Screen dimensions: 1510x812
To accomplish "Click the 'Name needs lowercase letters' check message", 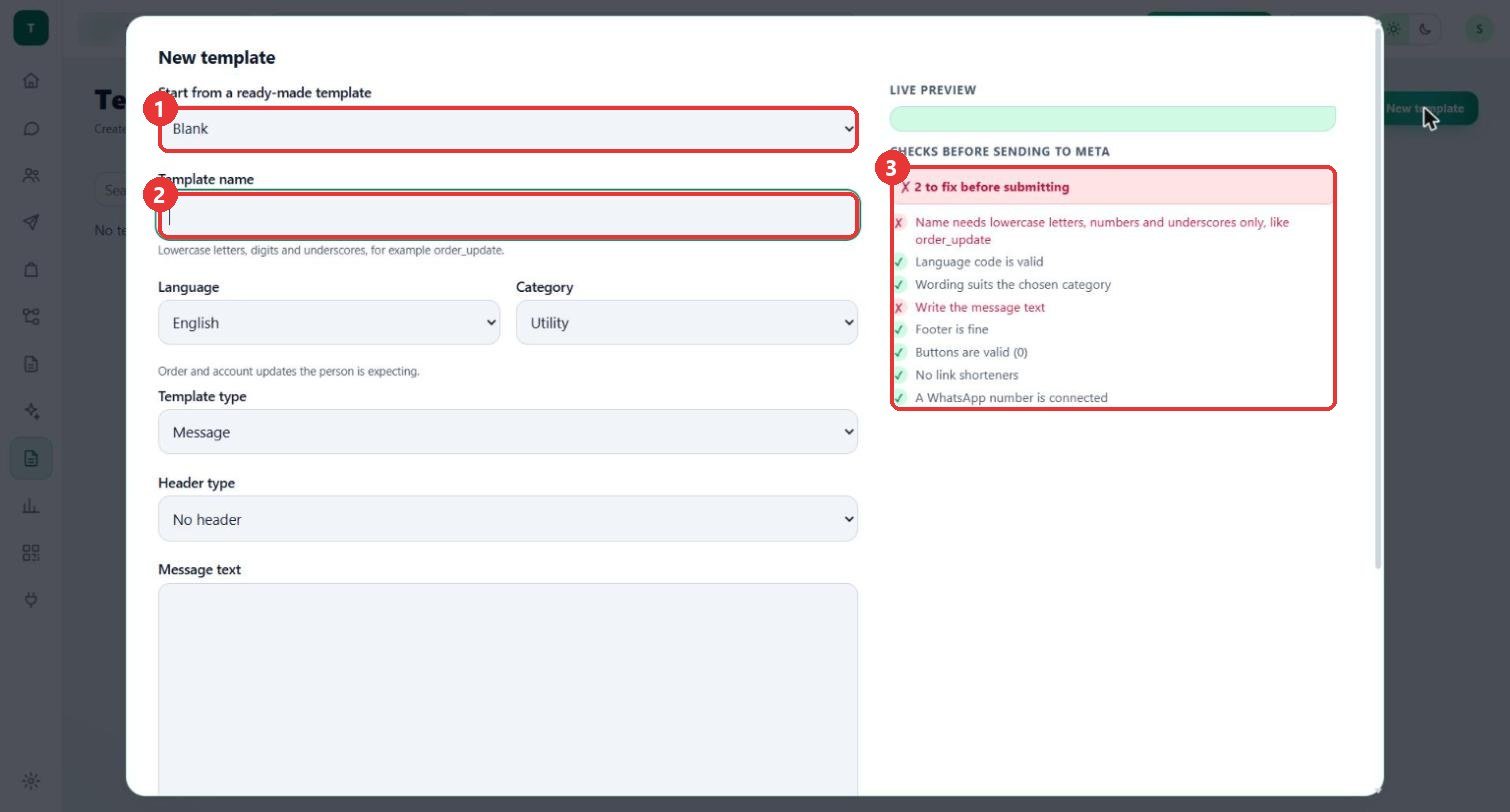I will pos(1102,231).
